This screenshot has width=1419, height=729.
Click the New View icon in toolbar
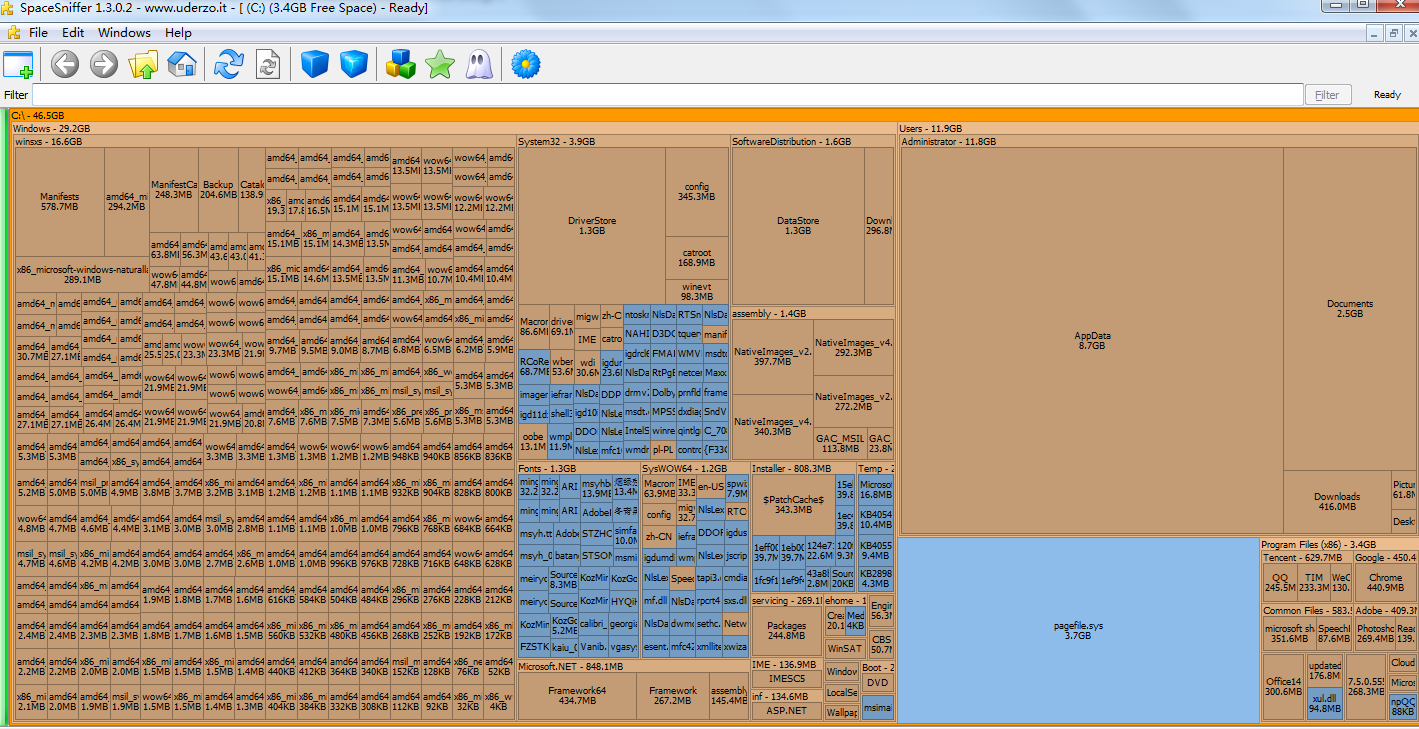(x=18, y=65)
